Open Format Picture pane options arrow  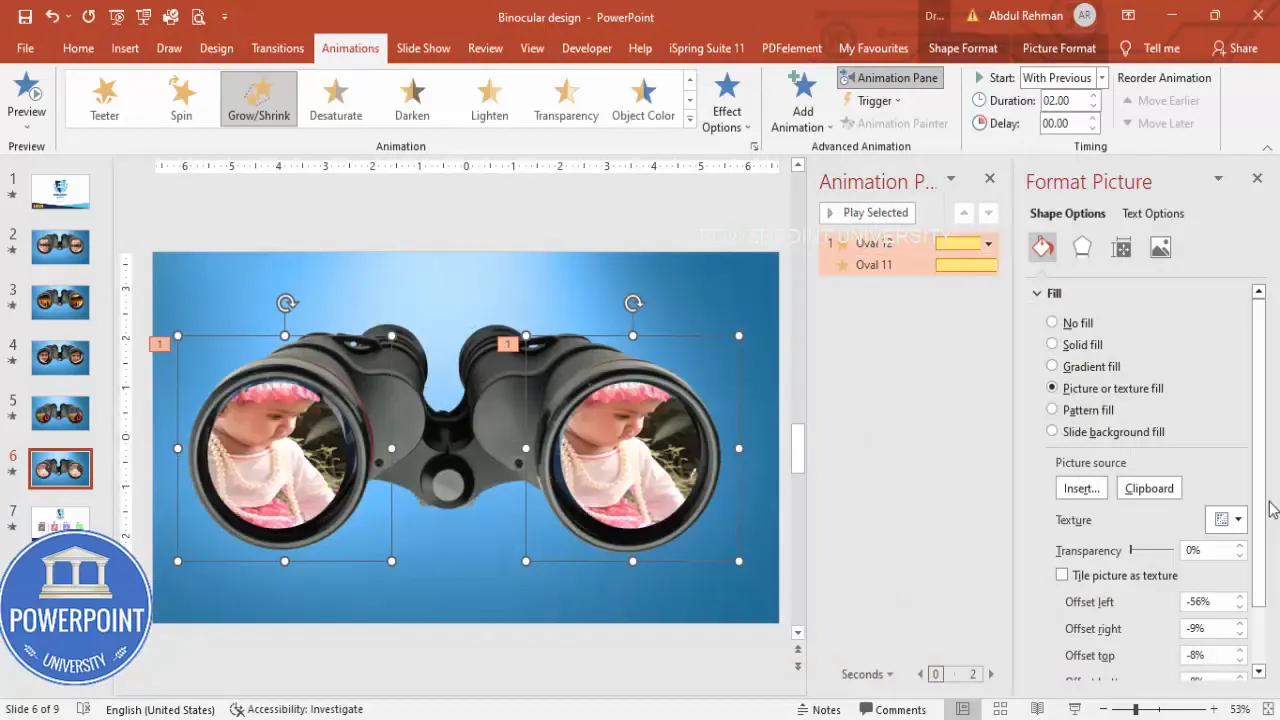click(1218, 178)
